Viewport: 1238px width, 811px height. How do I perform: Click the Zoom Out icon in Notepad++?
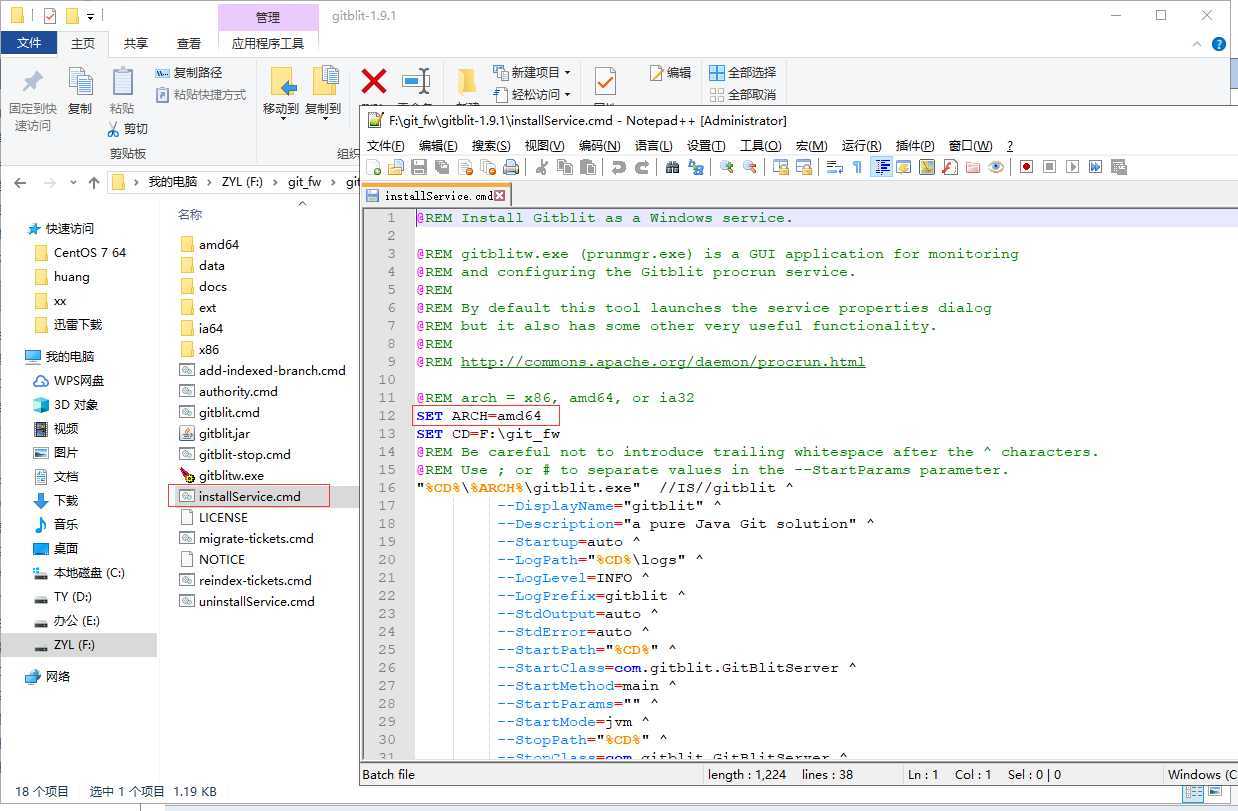(750, 167)
